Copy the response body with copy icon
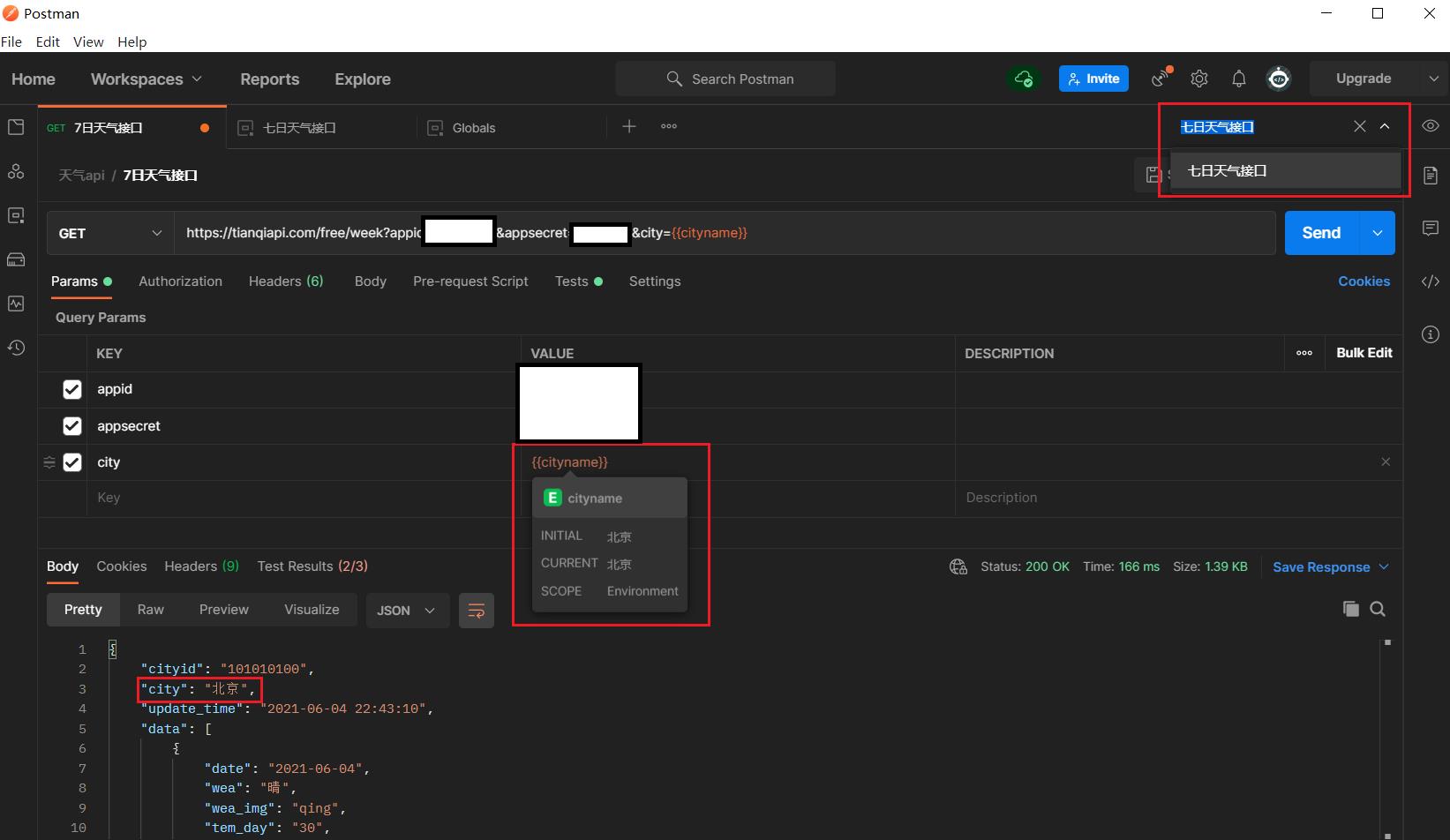The height and width of the screenshot is (840, 1450). 1350,609
